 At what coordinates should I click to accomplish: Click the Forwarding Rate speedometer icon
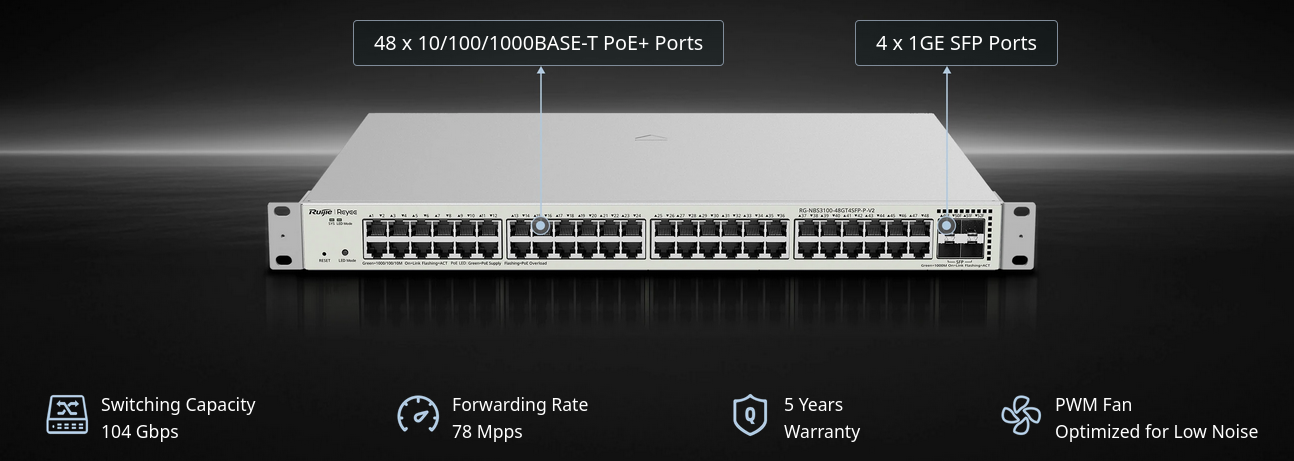pyautogui.click(x=418, y=415)
